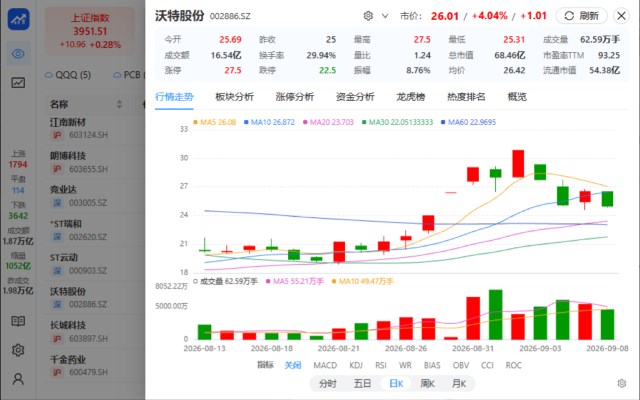640x400 pixels.
Task: Sort list by 名称 column arrows
Action: click(x=119, y=104)
